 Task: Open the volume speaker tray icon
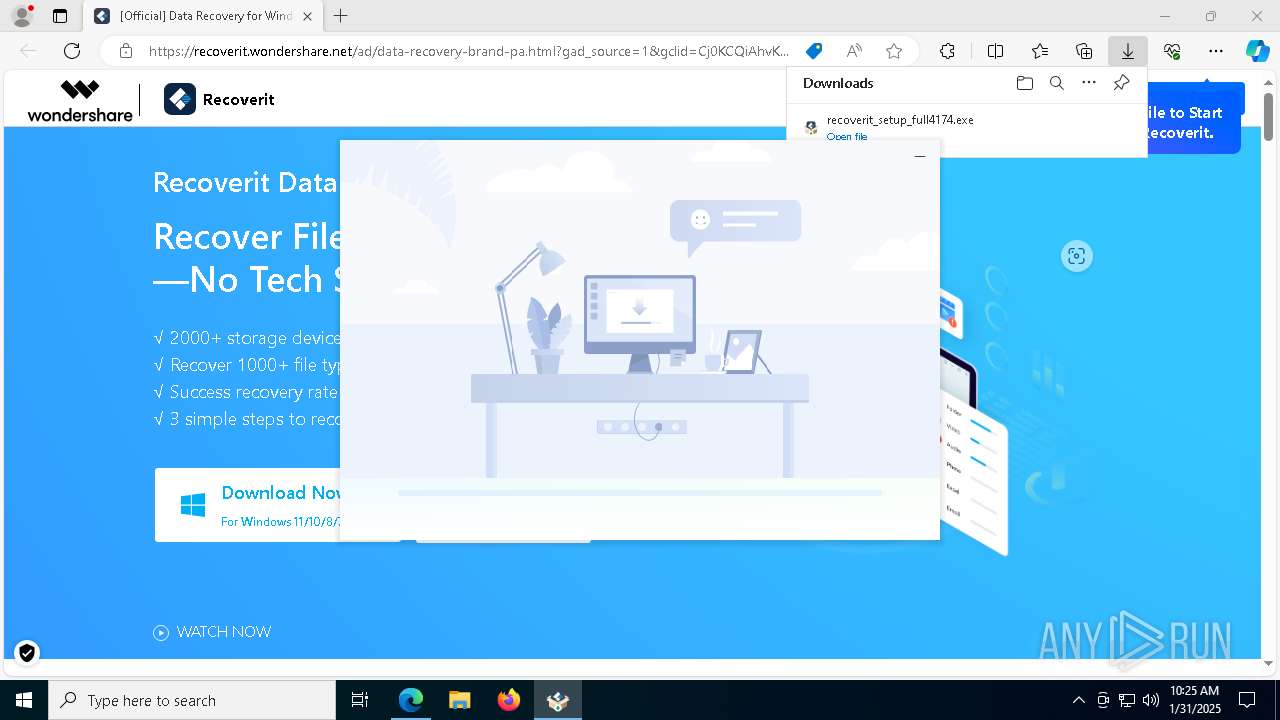1151,700
